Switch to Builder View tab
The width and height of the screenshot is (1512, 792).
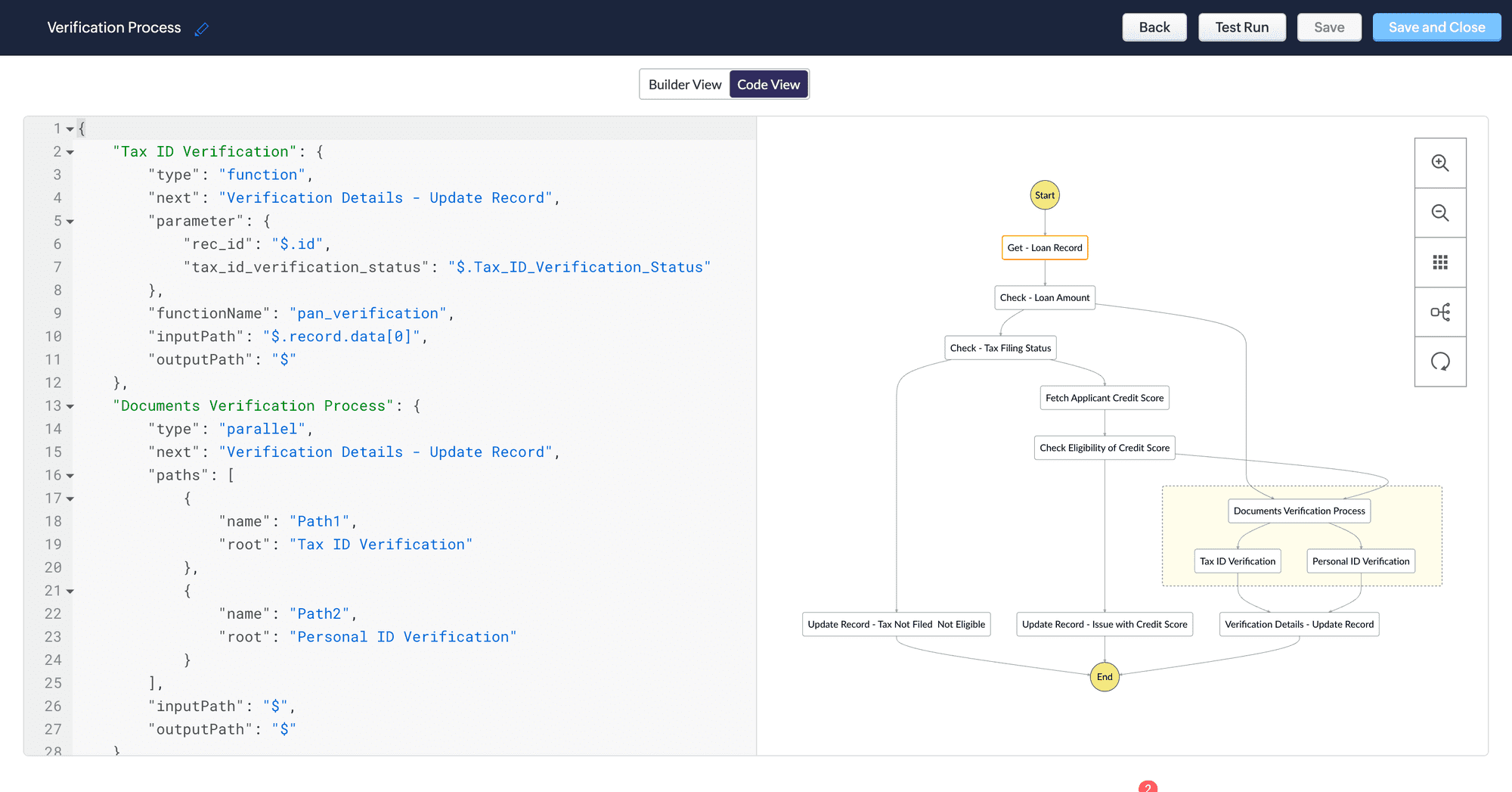tap(685, 85)
